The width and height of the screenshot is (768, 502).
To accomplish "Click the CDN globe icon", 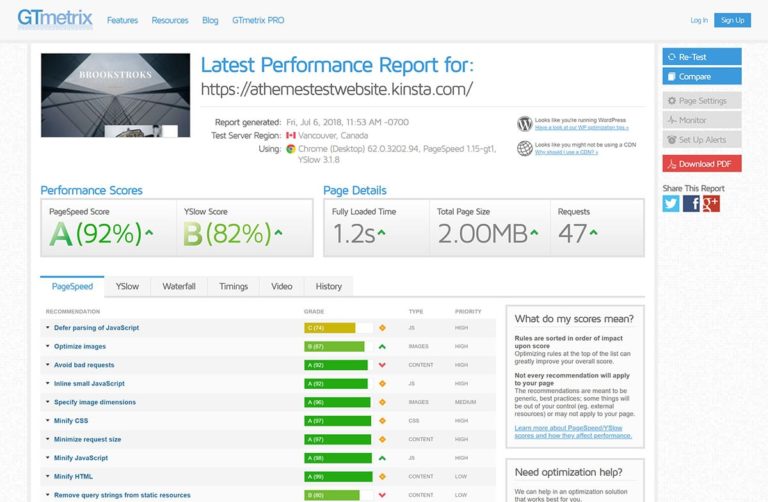I will [x=524, y=149].
